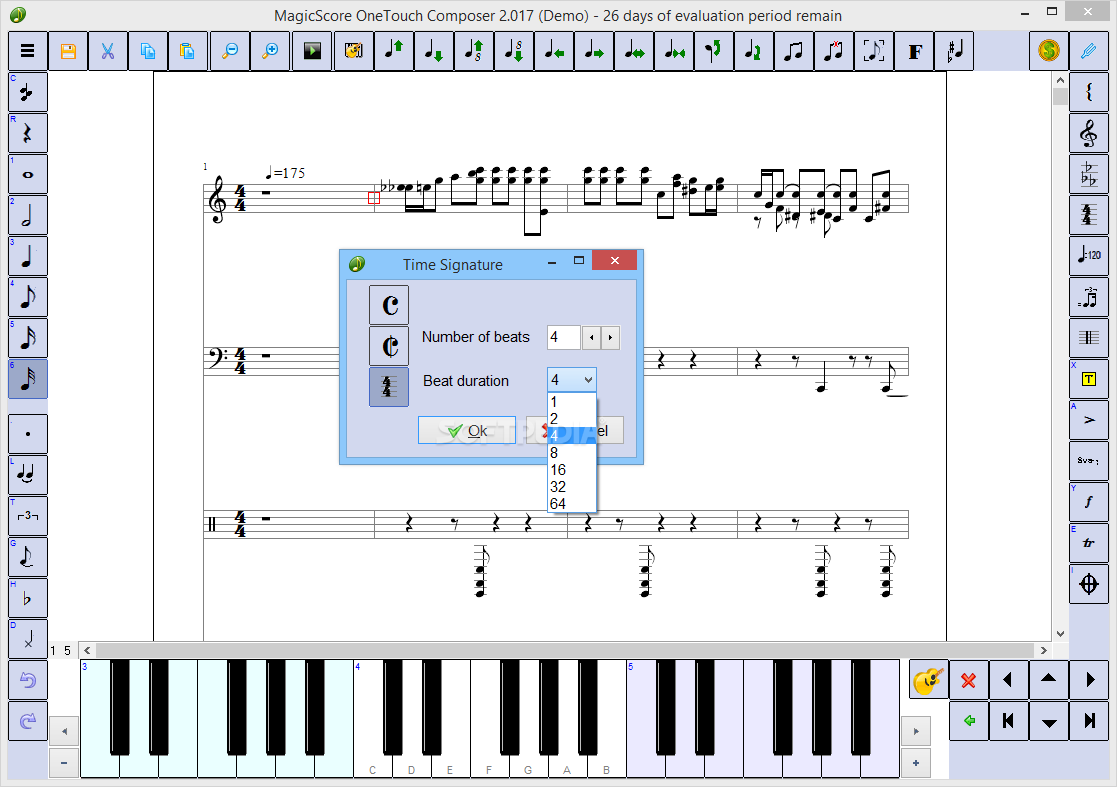
Task: Confirm time signature with Ok
Action: click(x=467, y=430)
